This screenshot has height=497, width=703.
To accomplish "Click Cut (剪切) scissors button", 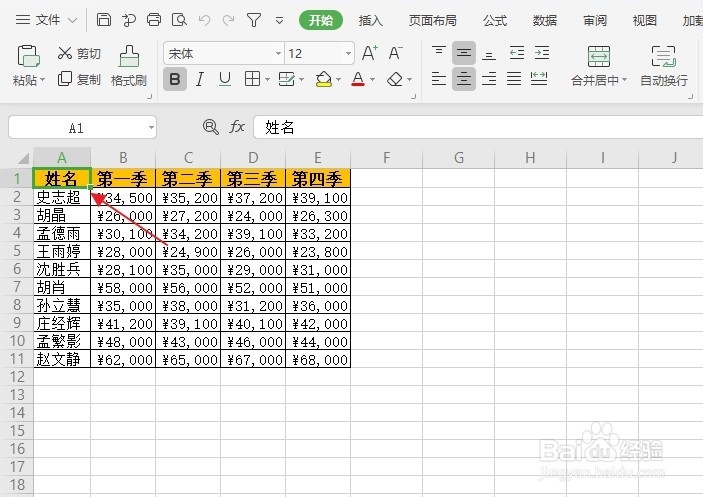I will (x=79, y=53).
